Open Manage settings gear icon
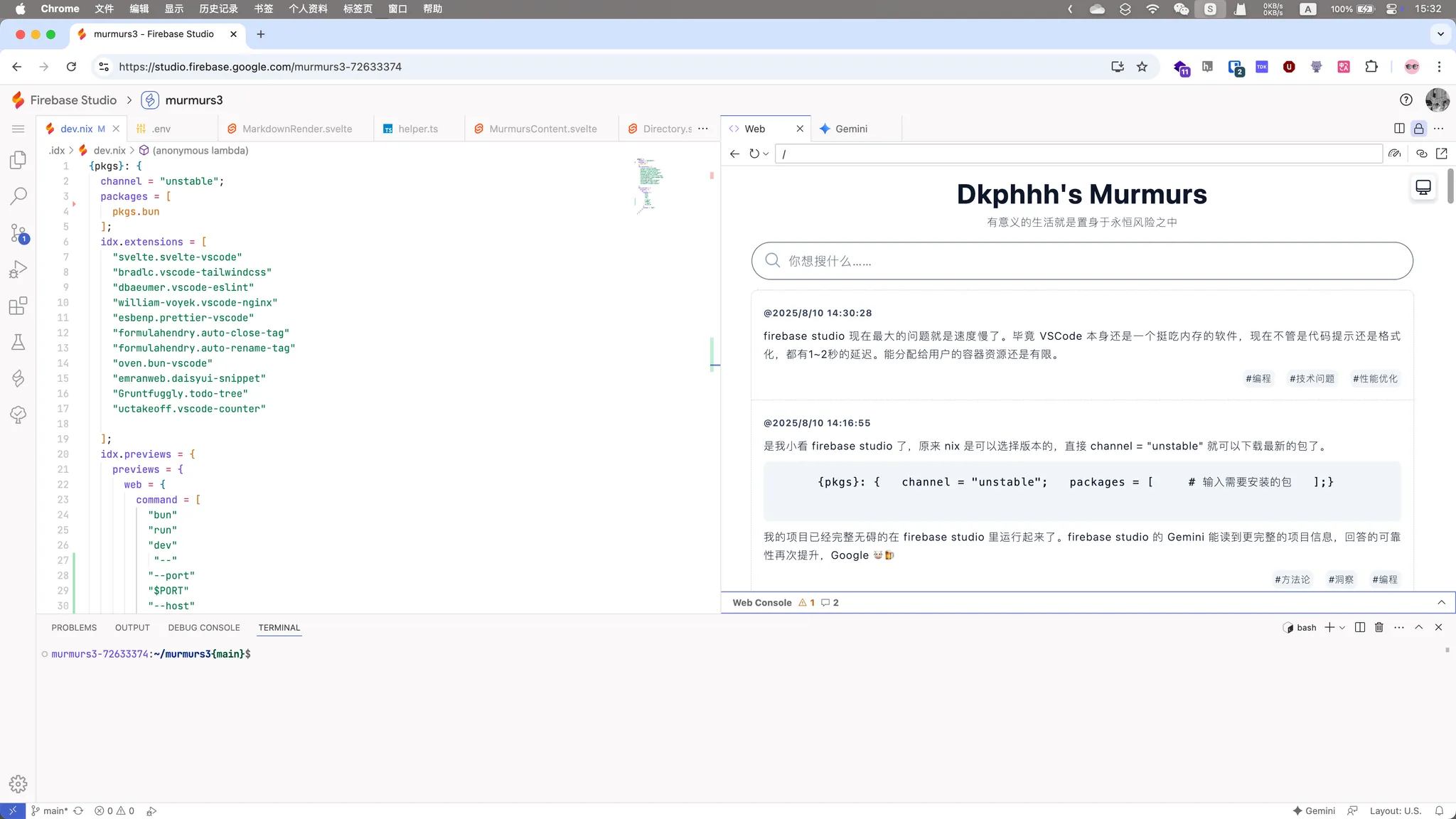 pyautogui.click(x=18, y=783)
